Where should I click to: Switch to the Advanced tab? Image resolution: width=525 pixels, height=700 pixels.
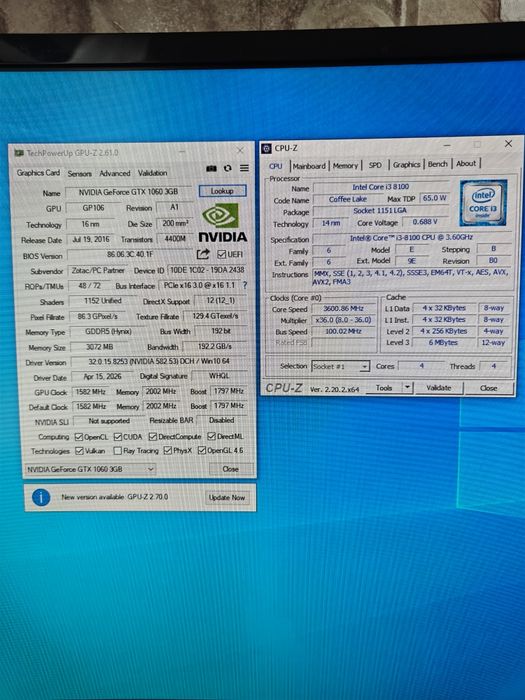[115, 173]
